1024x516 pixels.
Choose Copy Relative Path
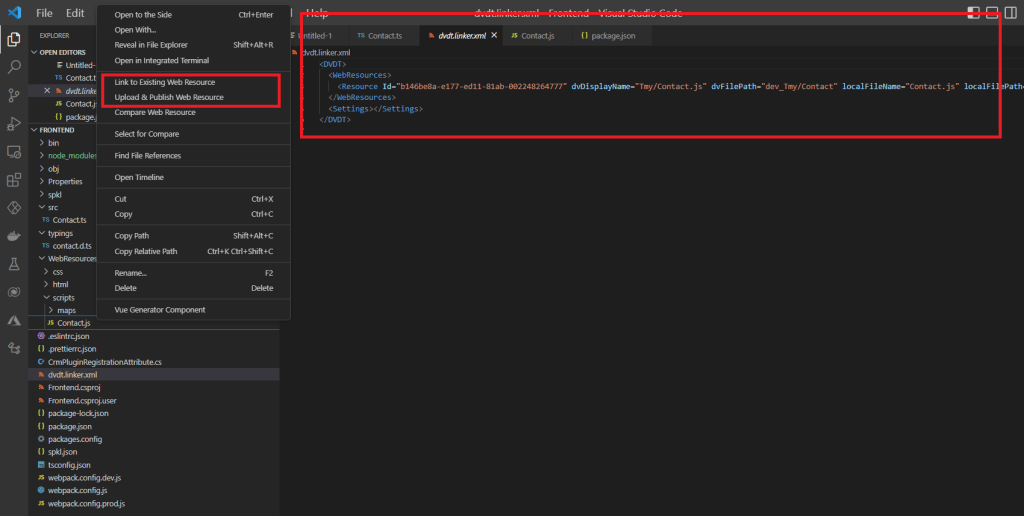click(x=194, y=251)
